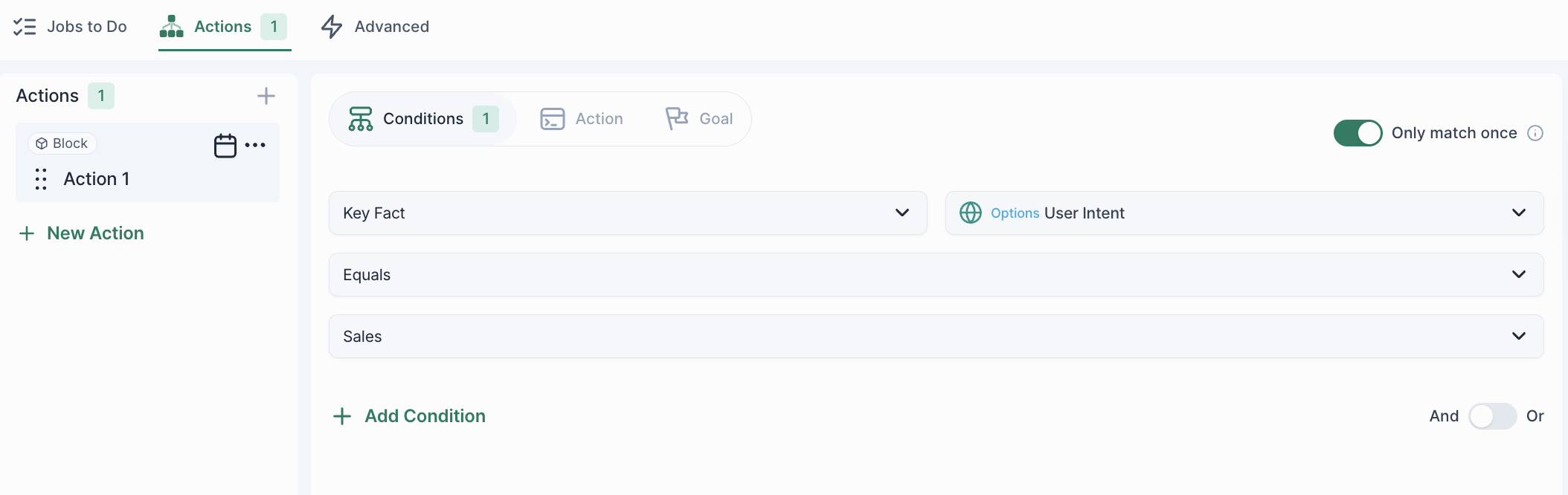Open the Goal tab

699,119
